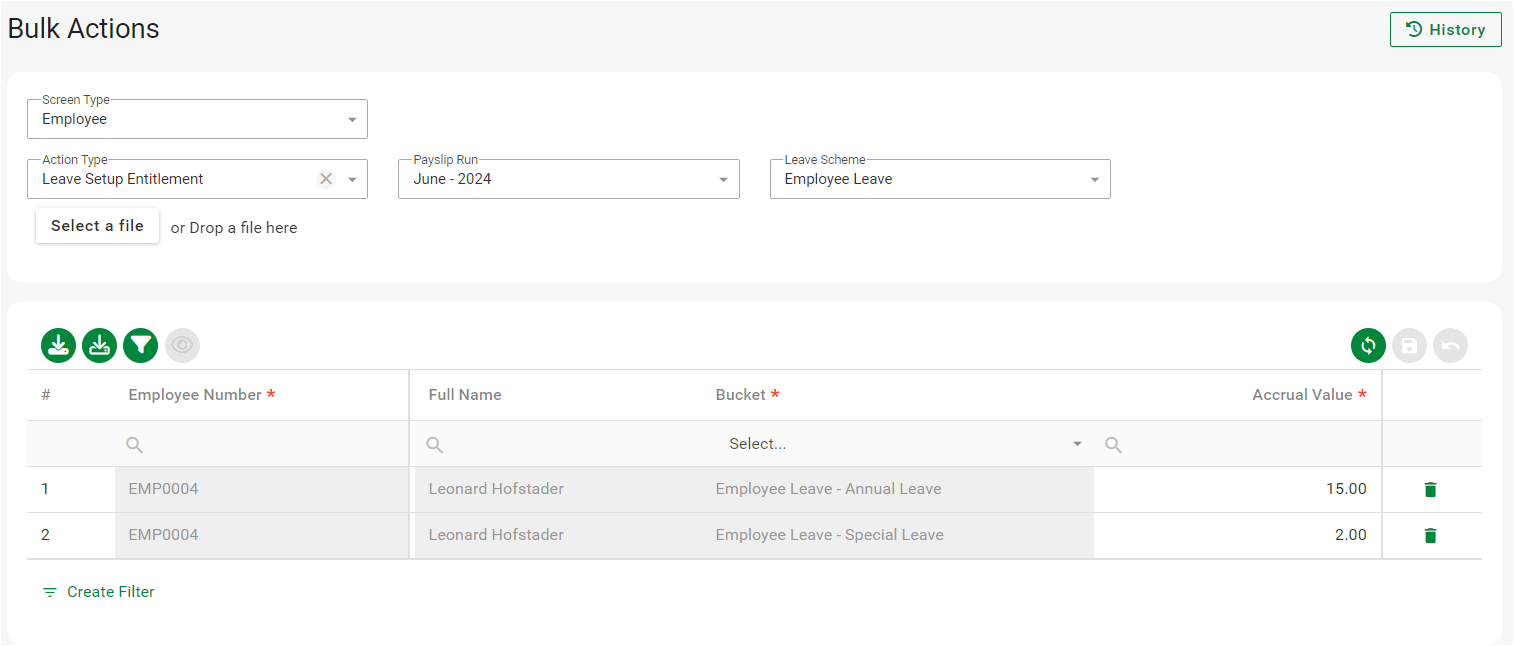Click the solid-tray download icon beside the outlined one
Viewport: 1514px width, 646px height.
(58, 345)
